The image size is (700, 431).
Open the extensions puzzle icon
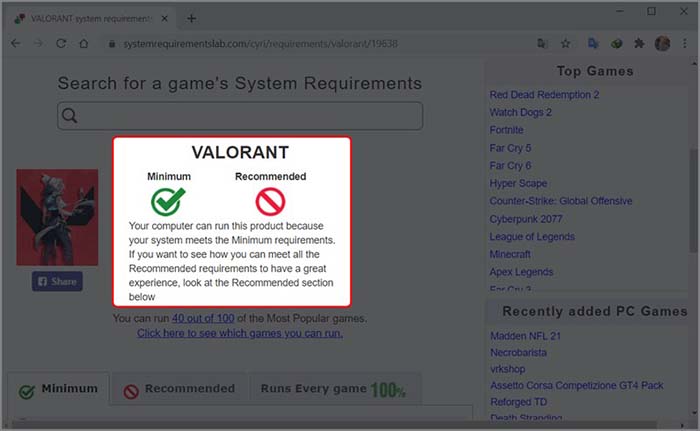coord(639,44)
